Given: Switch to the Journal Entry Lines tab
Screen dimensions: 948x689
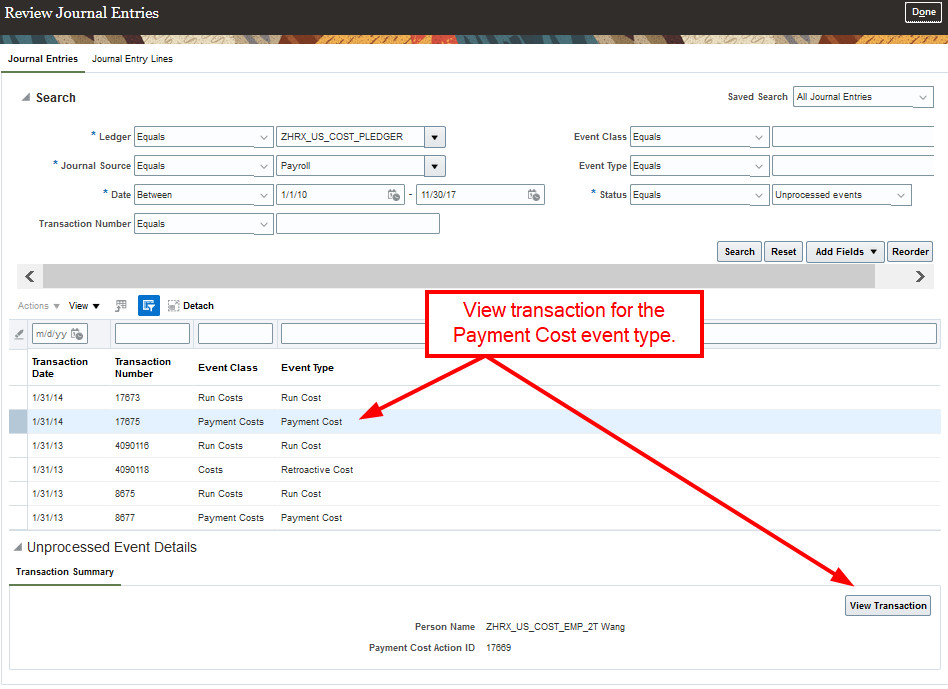Looking at the screenshot, I should [132, 59].
